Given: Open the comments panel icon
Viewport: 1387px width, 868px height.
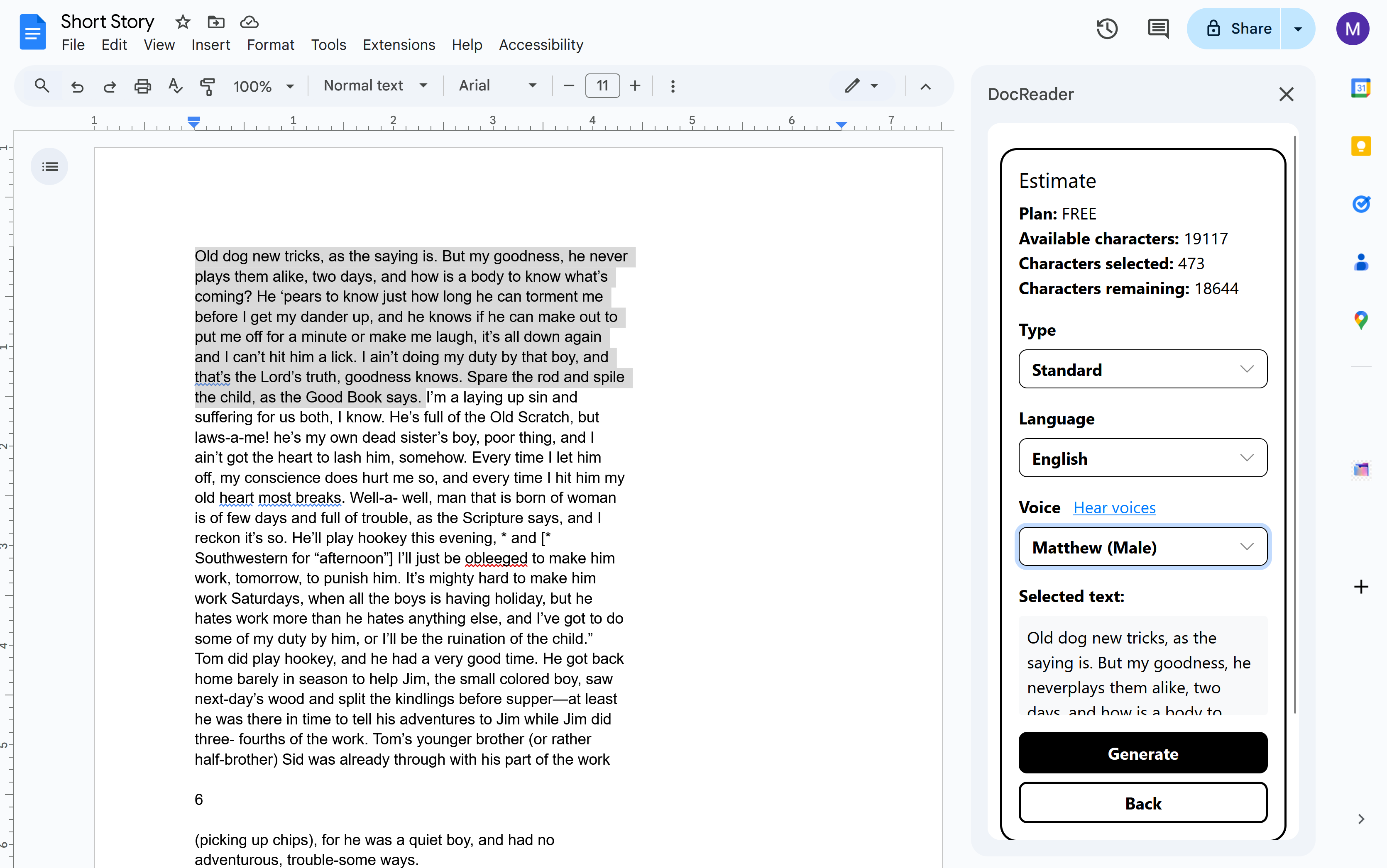Looking at the screenshot, I should [x=1158, y=29].
